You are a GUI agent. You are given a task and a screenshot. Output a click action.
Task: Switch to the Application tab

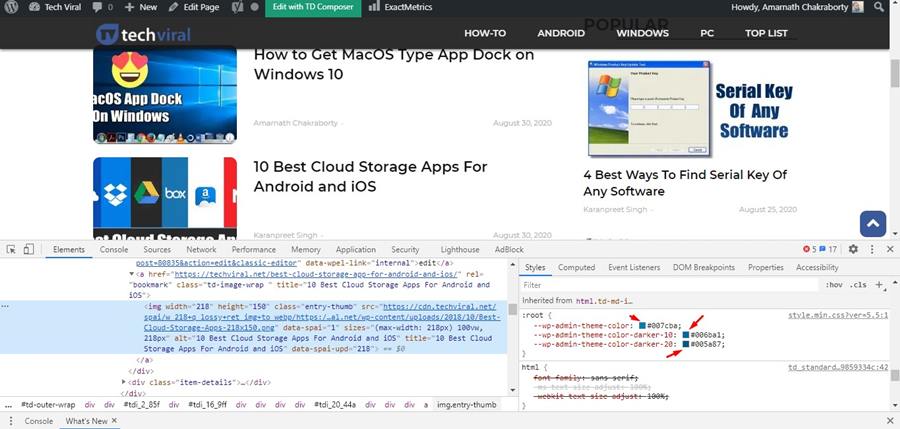(x=356, y=250)
